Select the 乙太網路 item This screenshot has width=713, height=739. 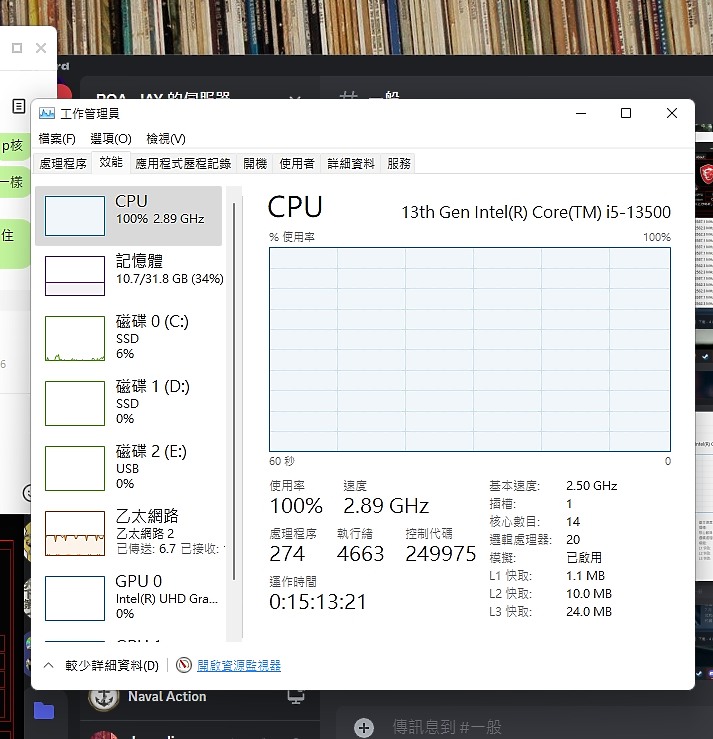click(128, 533)
